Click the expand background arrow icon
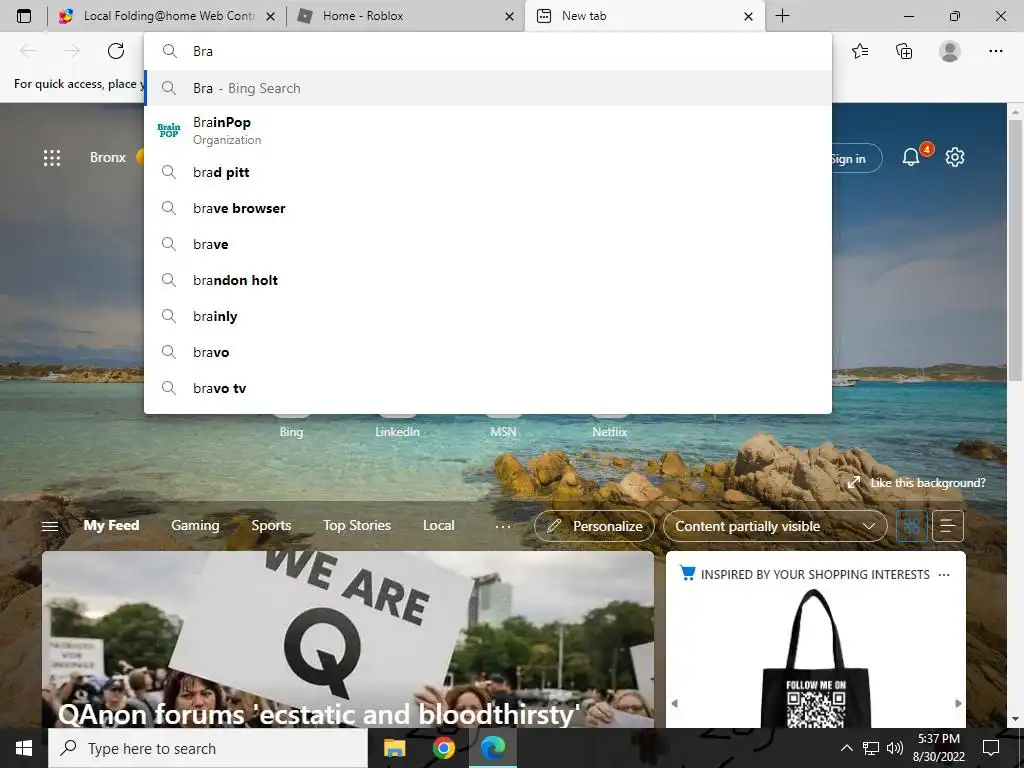 854,483
